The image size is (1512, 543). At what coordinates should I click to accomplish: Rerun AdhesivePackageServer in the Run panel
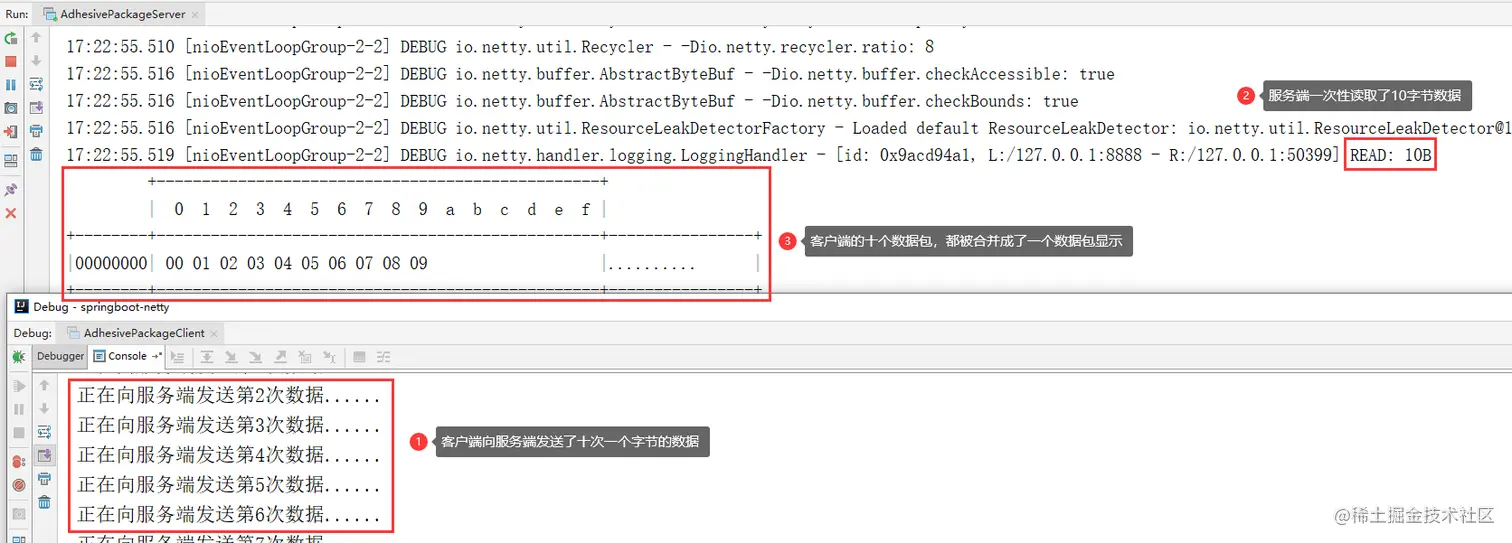(11, 38)
